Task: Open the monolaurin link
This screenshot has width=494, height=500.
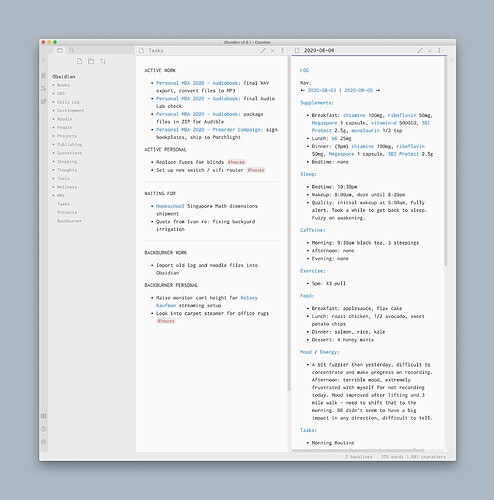Action: [x=366, y=131]
